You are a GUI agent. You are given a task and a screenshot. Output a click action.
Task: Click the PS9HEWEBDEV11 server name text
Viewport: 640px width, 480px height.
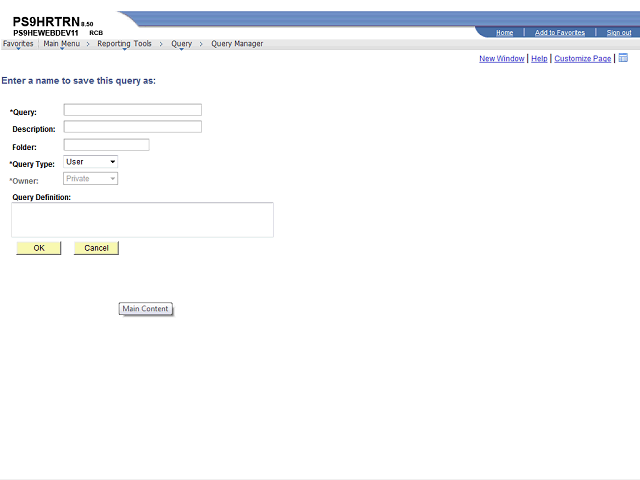(x=46, y=33)
